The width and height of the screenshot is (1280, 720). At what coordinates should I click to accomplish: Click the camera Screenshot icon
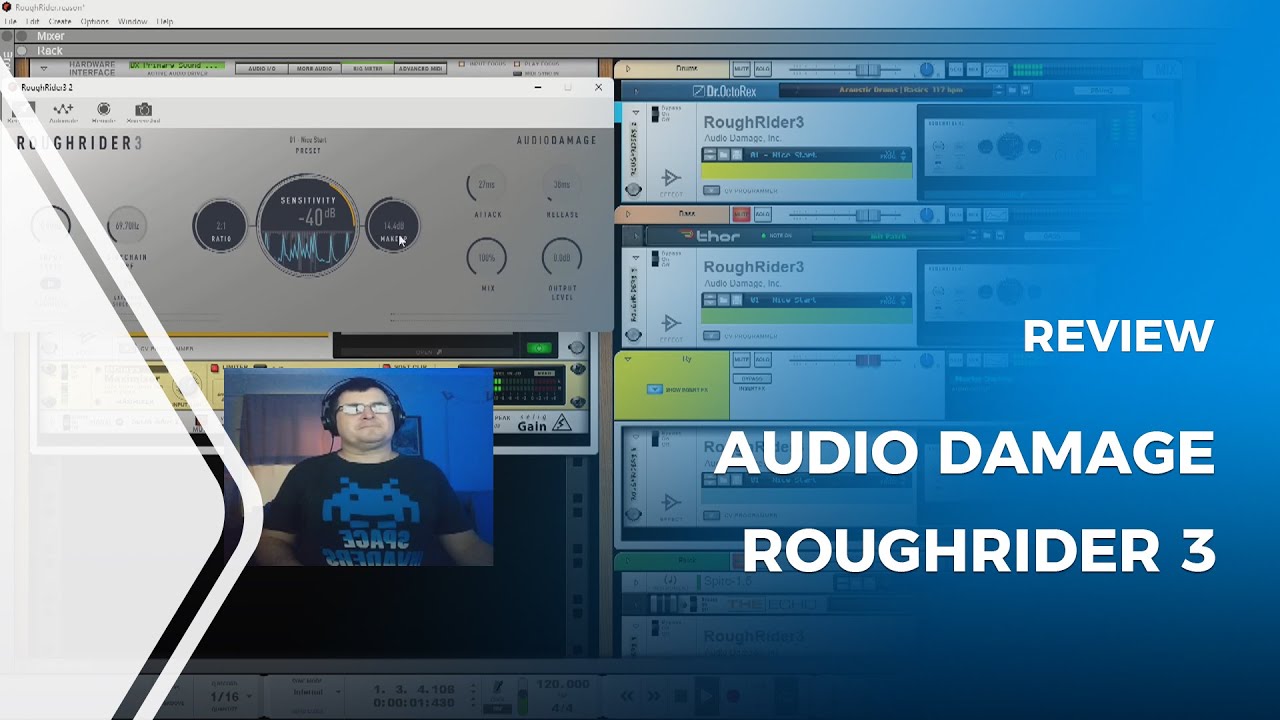(144, 112)
